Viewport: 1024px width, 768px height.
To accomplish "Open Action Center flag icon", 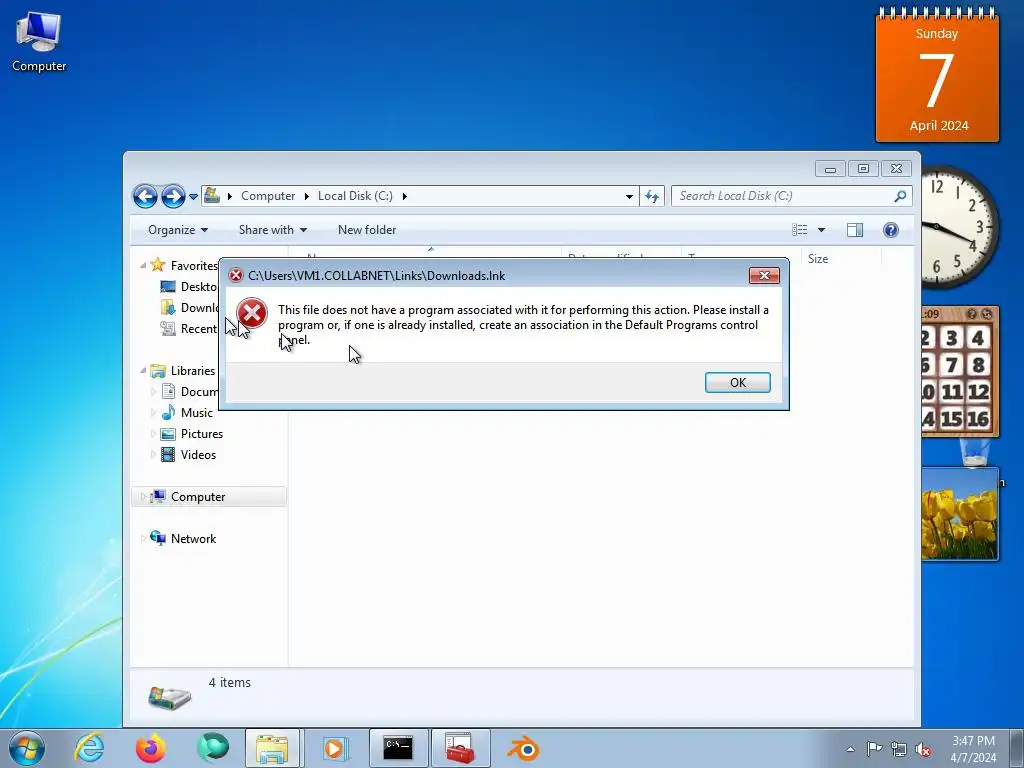I will tap(874, 749).
